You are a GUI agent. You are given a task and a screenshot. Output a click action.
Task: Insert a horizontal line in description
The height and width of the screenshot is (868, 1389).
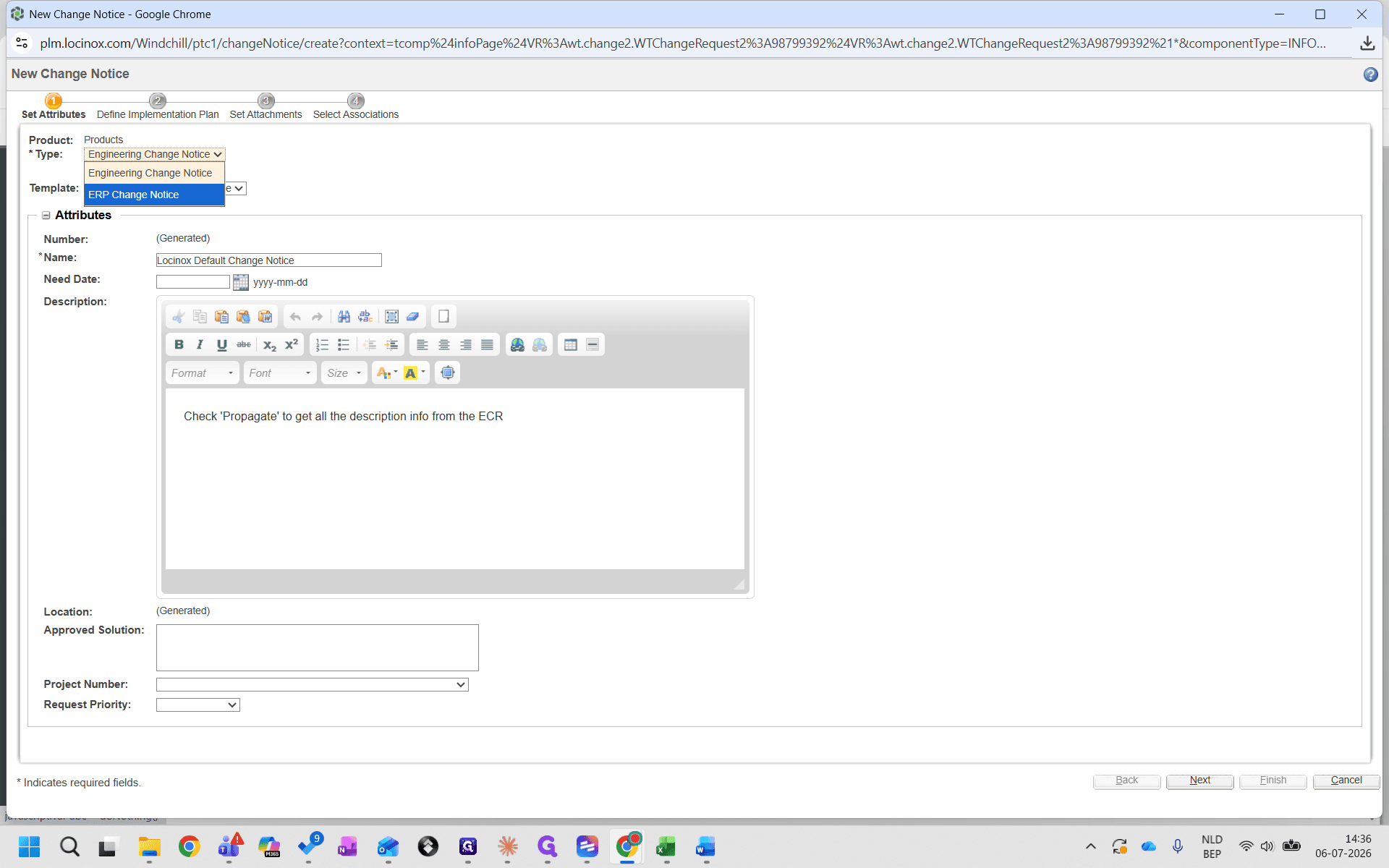(x=592, y=345)
